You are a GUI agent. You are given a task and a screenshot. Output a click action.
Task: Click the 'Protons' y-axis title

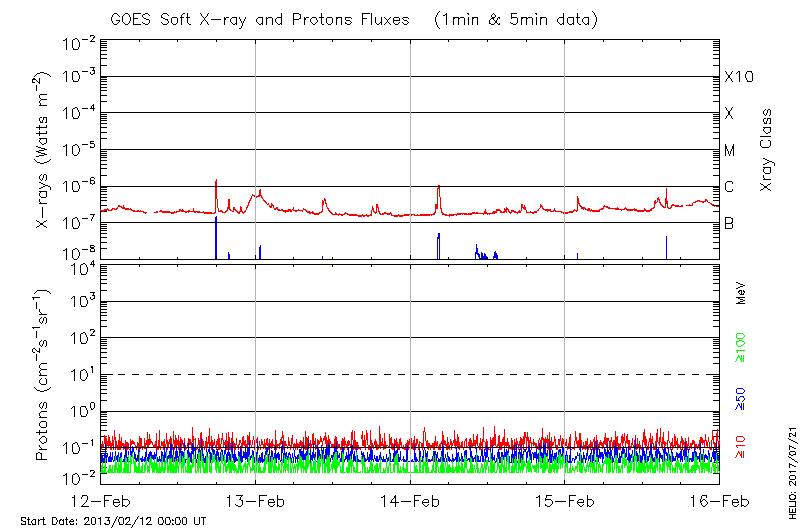click(43, 375)
